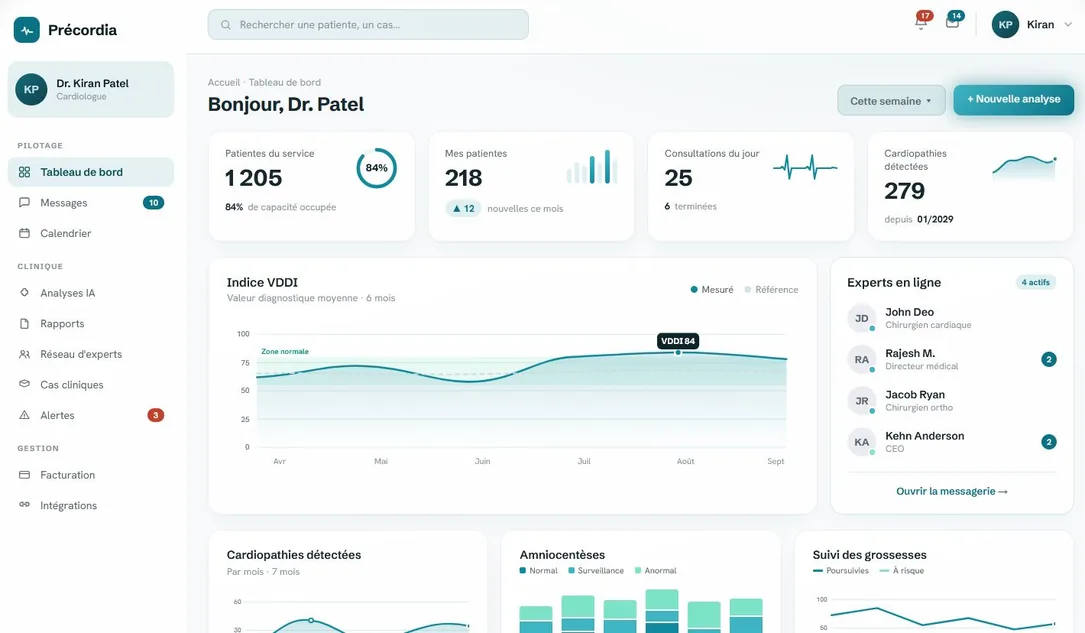Click the + Nouvelle analyse button
The height and width of the screenshot is (633, 1085).
[1014, 100]
